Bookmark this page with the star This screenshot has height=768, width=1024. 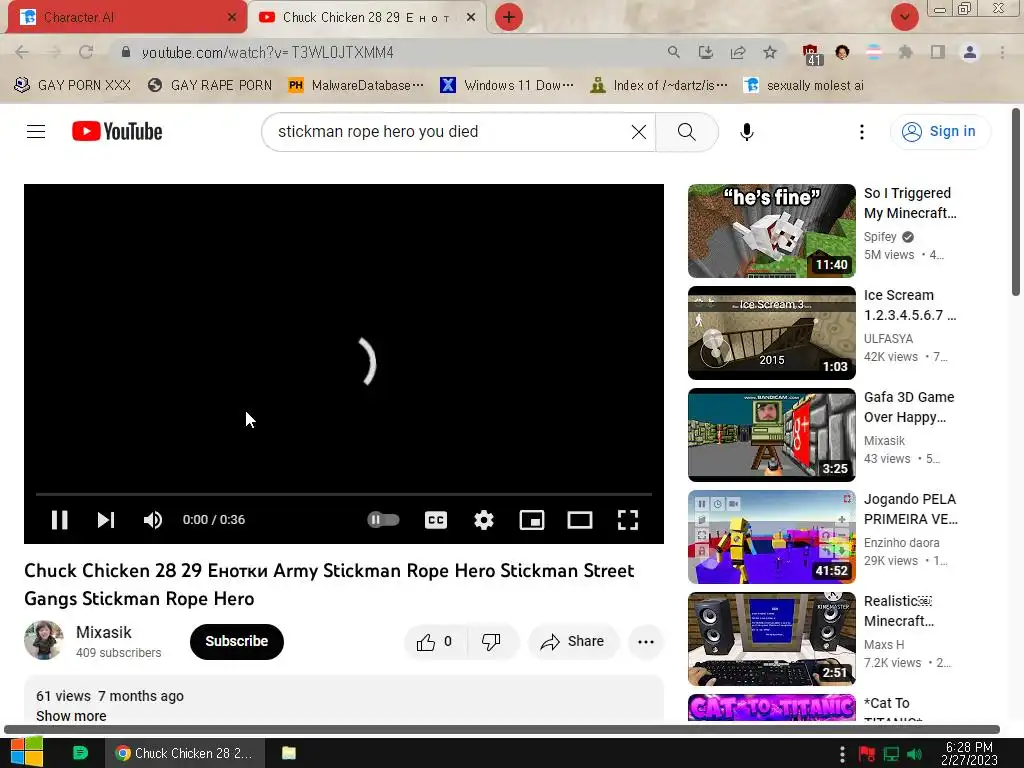click(x=770, y=52)
